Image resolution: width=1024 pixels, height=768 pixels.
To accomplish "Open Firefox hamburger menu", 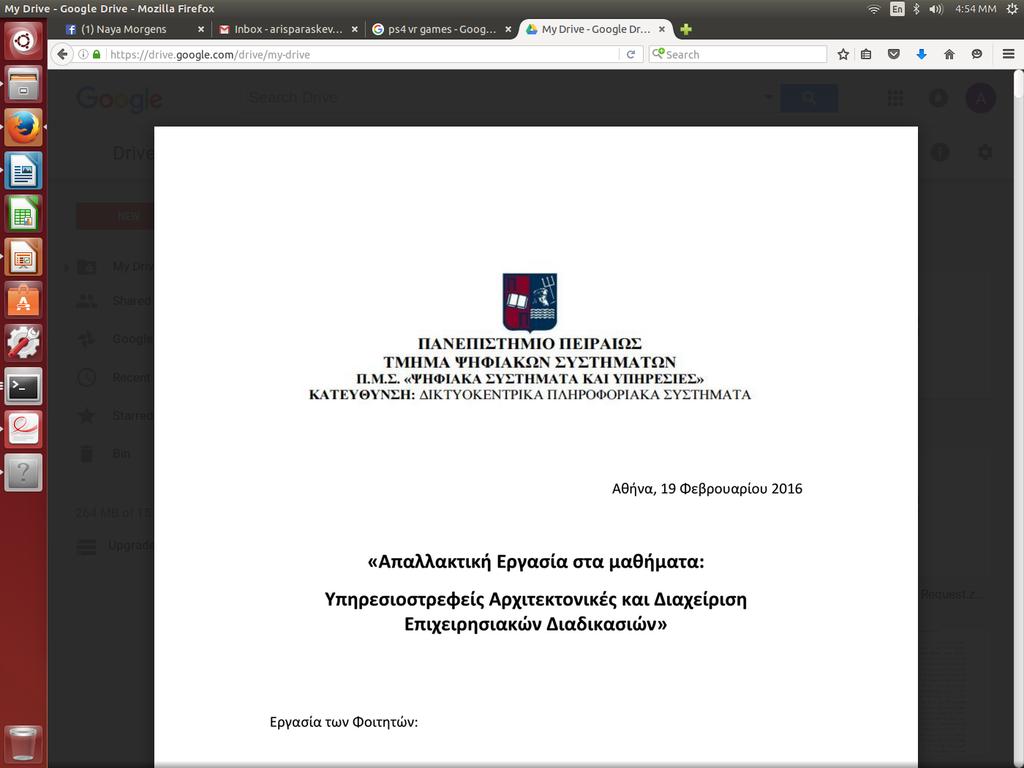I will (x=1008, y=54).
